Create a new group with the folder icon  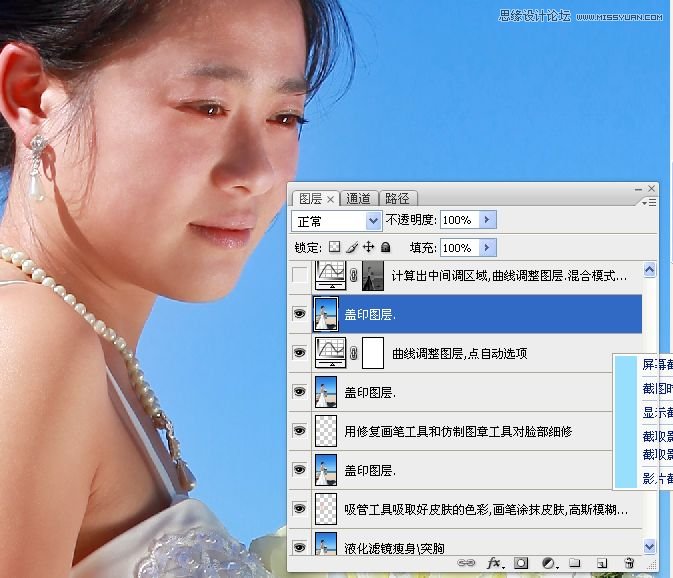(575, 563)
